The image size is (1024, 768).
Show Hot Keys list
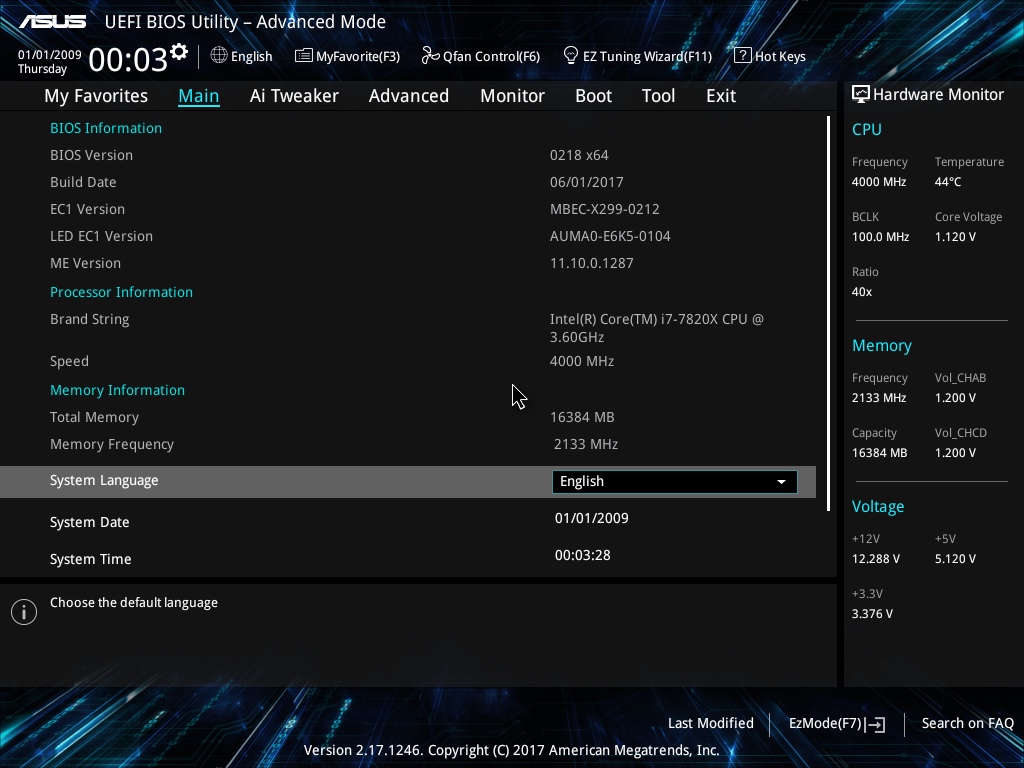tap(780, 56)
